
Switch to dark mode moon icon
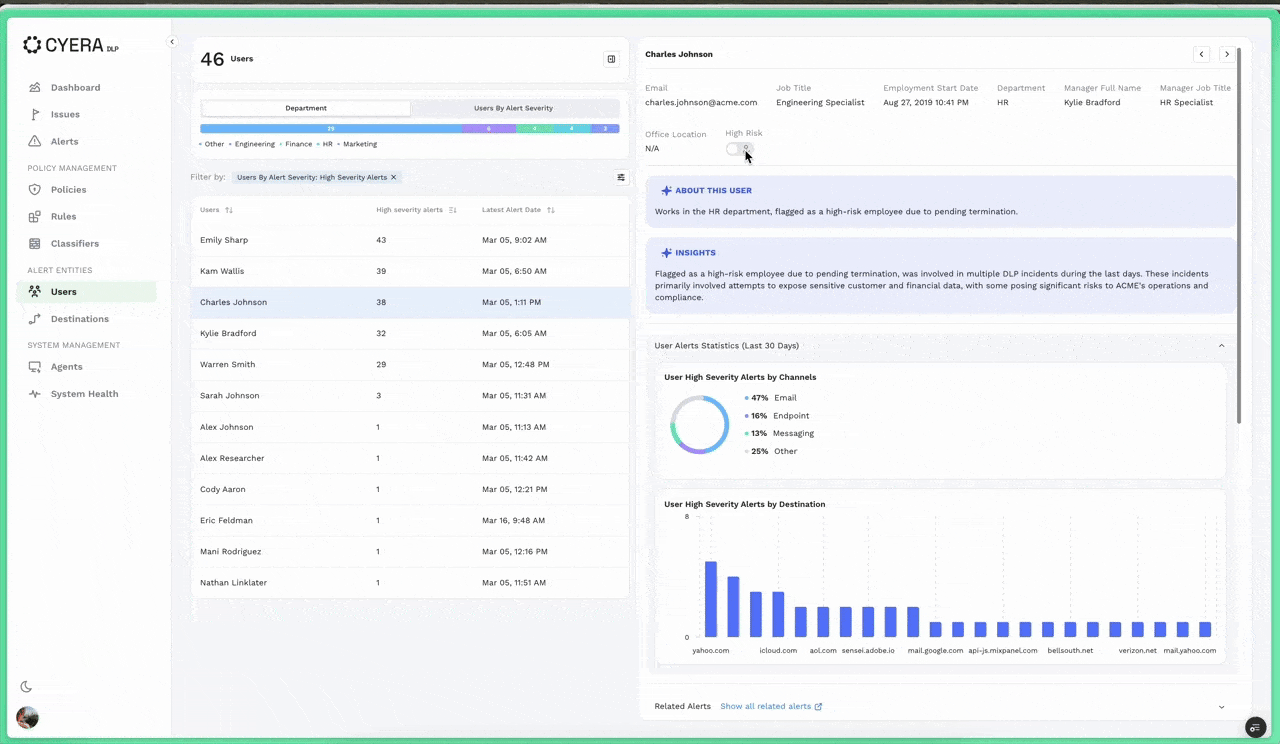pos(26,687)
